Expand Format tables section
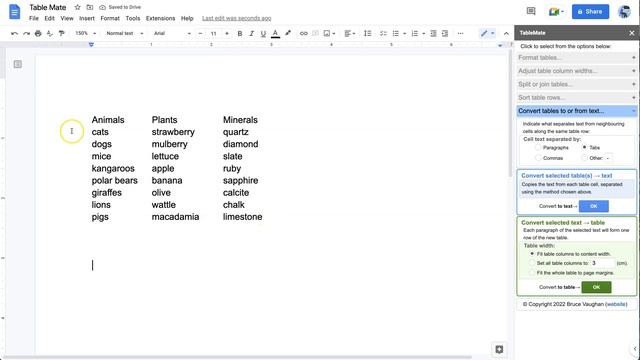Viewport: 640px width, 360px height. coord(576,58)
